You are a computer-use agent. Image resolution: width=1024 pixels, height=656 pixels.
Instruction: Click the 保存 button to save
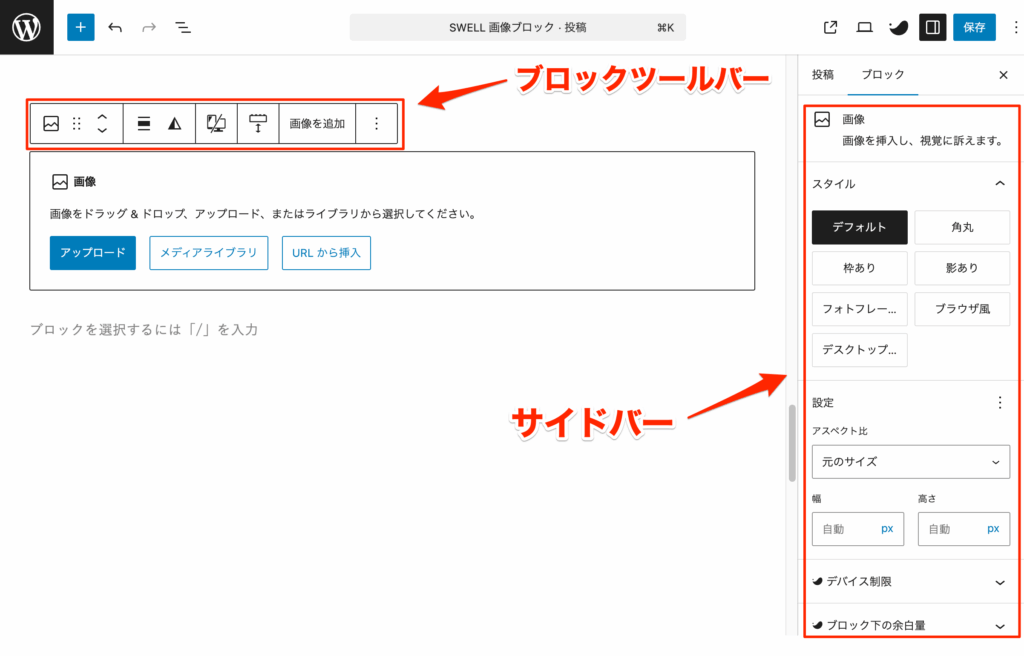point(974,27)
